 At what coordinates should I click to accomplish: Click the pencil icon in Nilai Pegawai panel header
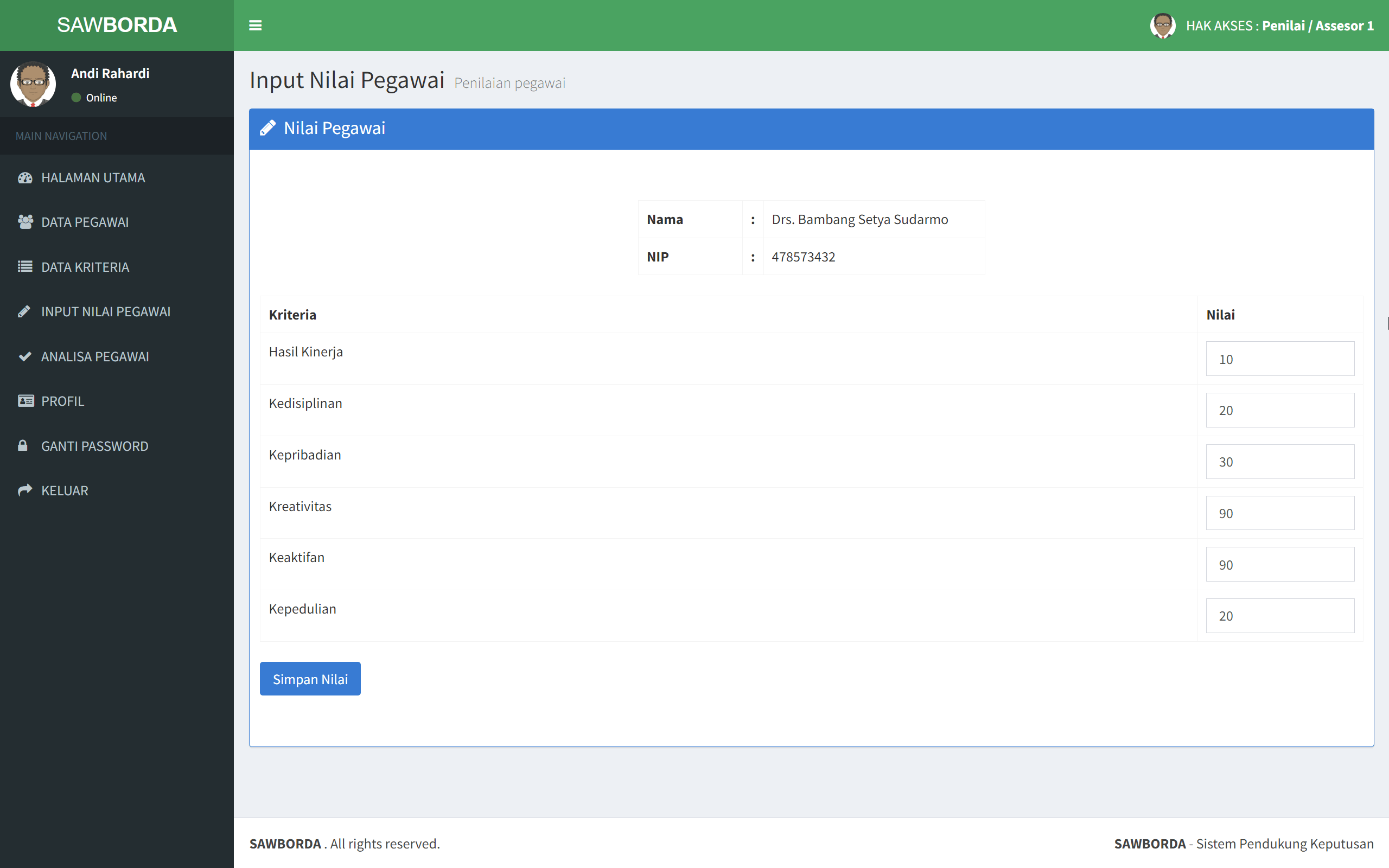pos(269,127)
